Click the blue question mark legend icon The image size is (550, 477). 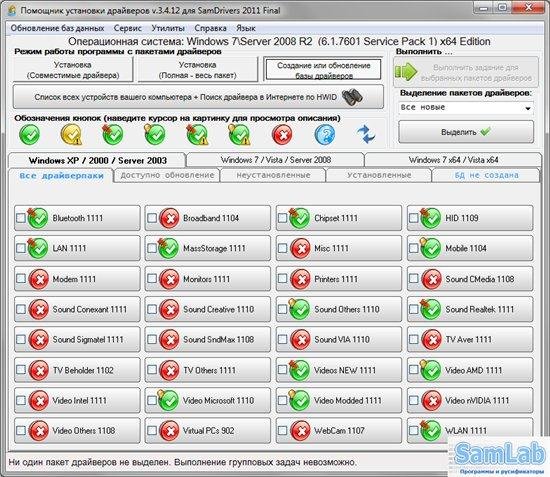324,135
